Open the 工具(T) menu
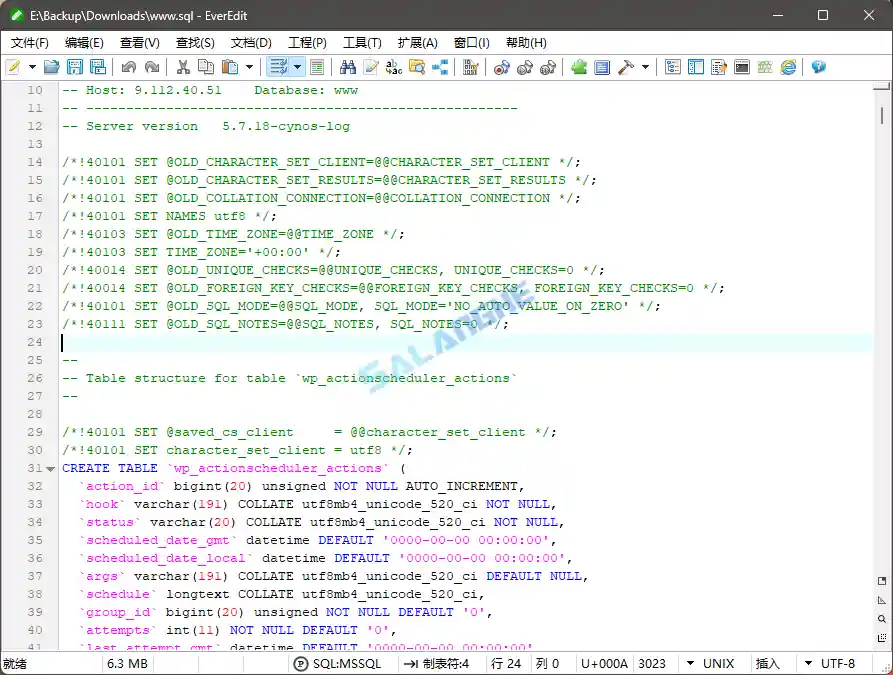 pos(362,43)
